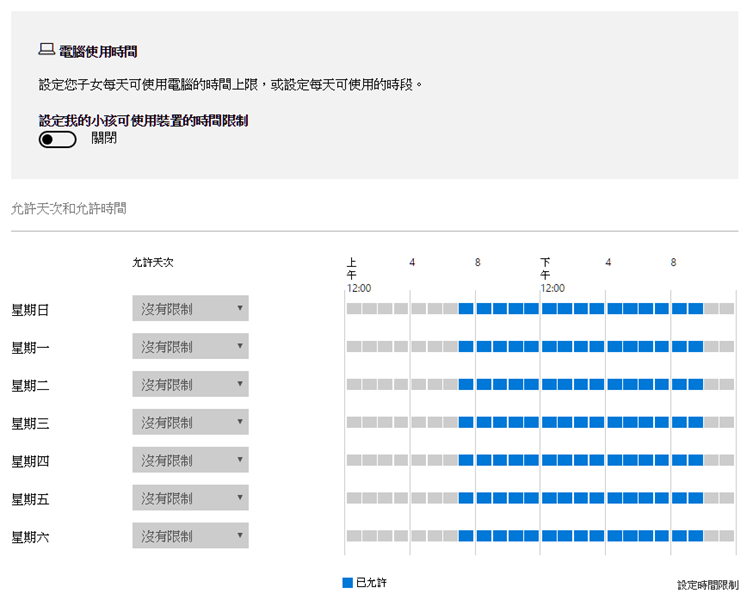This screenshot has width=753, height=600.
Task: Click 星期五 last blue allowed block
Action: pos(695,499)
